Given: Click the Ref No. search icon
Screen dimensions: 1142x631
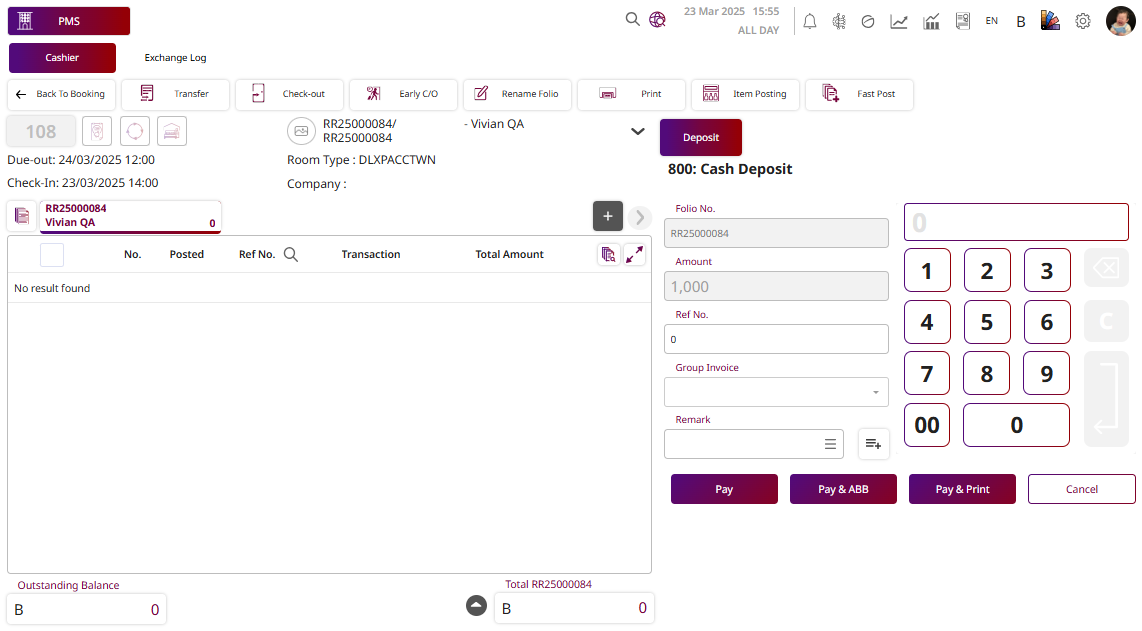Looking at the screenshot, I should coord(291,255).
